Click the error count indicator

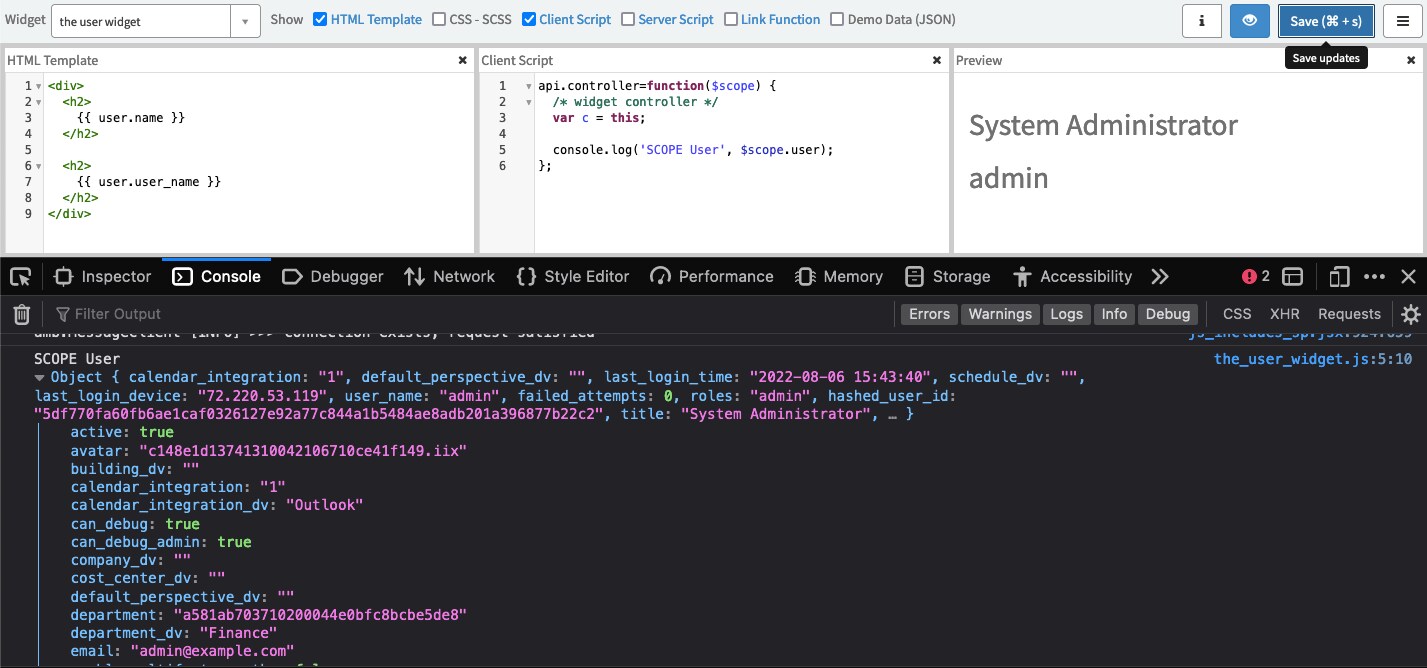click(x=1256, y=276)
